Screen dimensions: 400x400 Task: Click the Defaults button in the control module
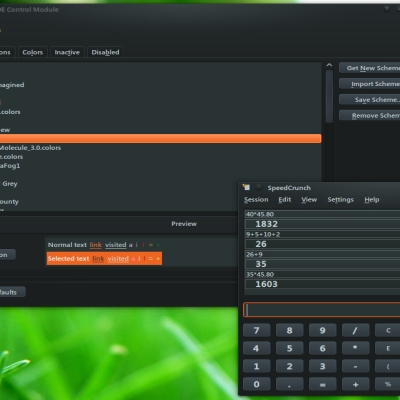point(12,292)
